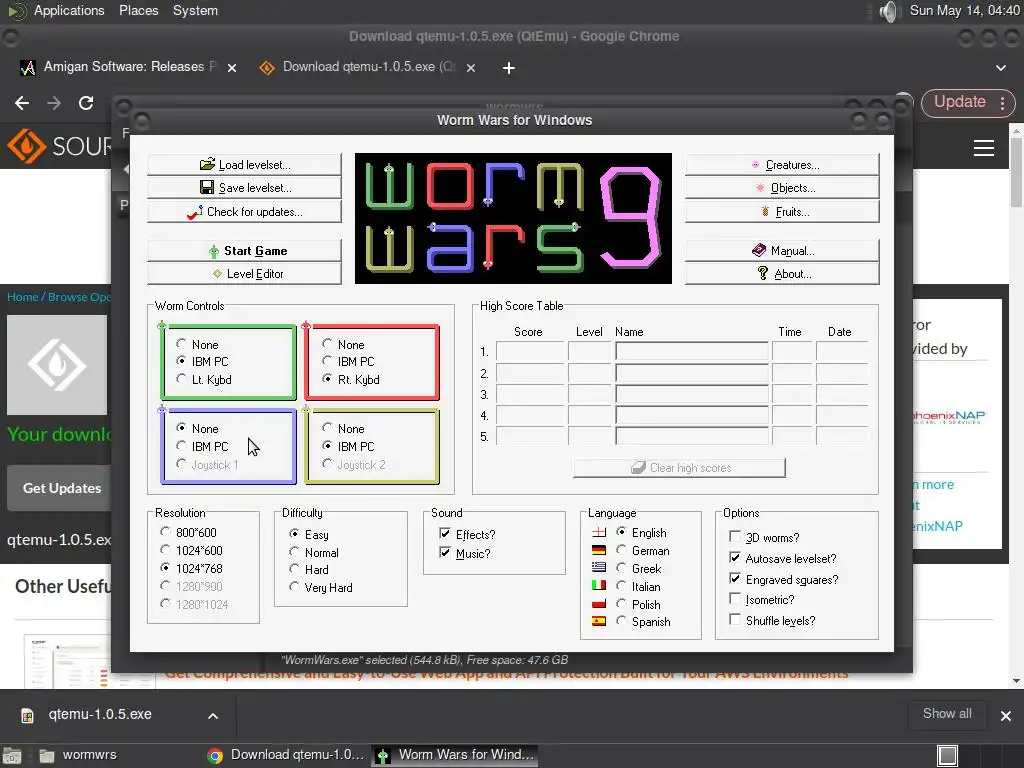This screenshot has height=768, width=1024.
Task: Close the Chrome downloads bar
Action: [x=1006, y=716]
